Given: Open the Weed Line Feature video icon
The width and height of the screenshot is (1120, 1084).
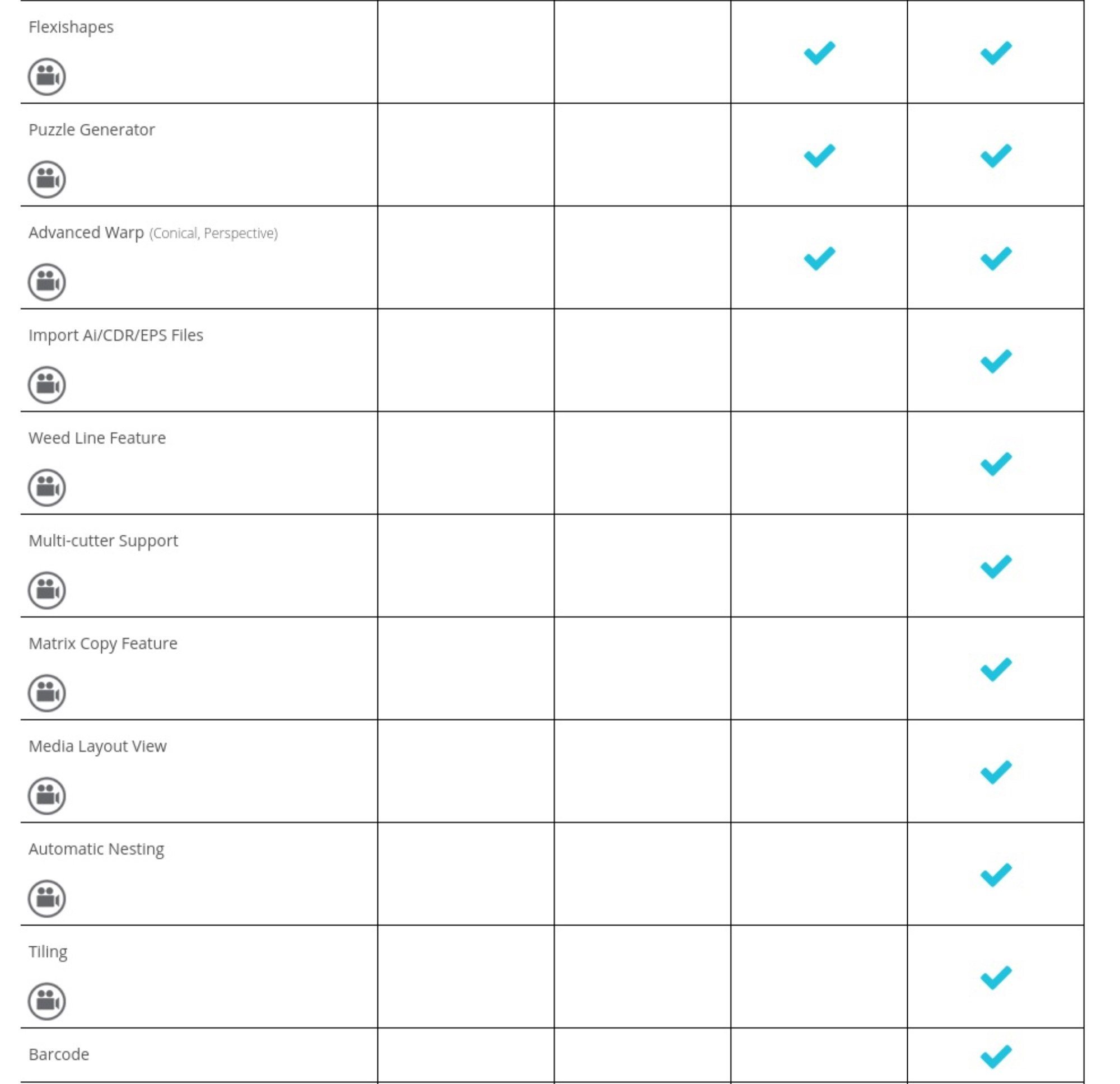Looking at the screenshot, I should point(47,488).
